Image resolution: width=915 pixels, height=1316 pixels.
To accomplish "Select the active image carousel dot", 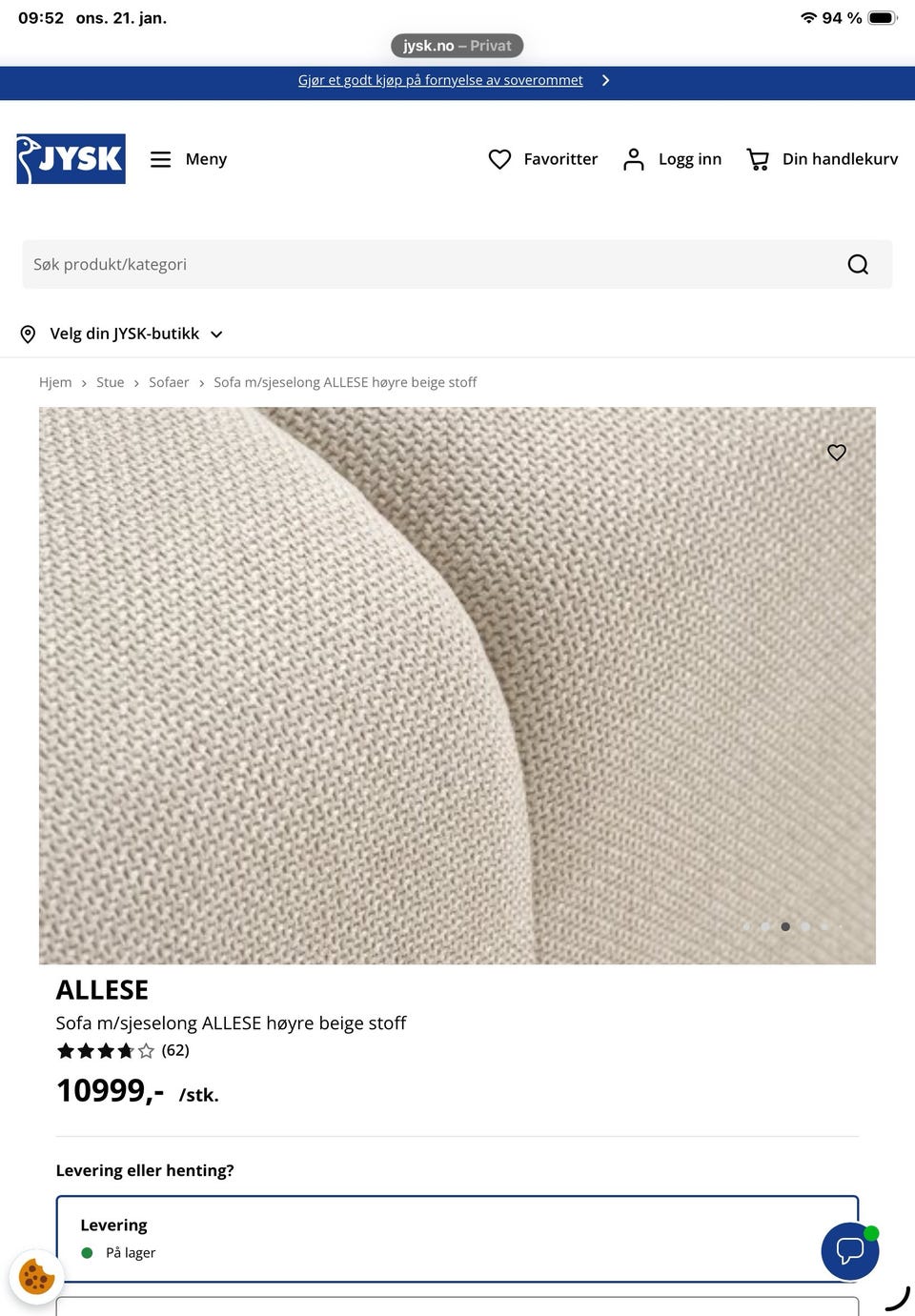I will pos(785,926).
